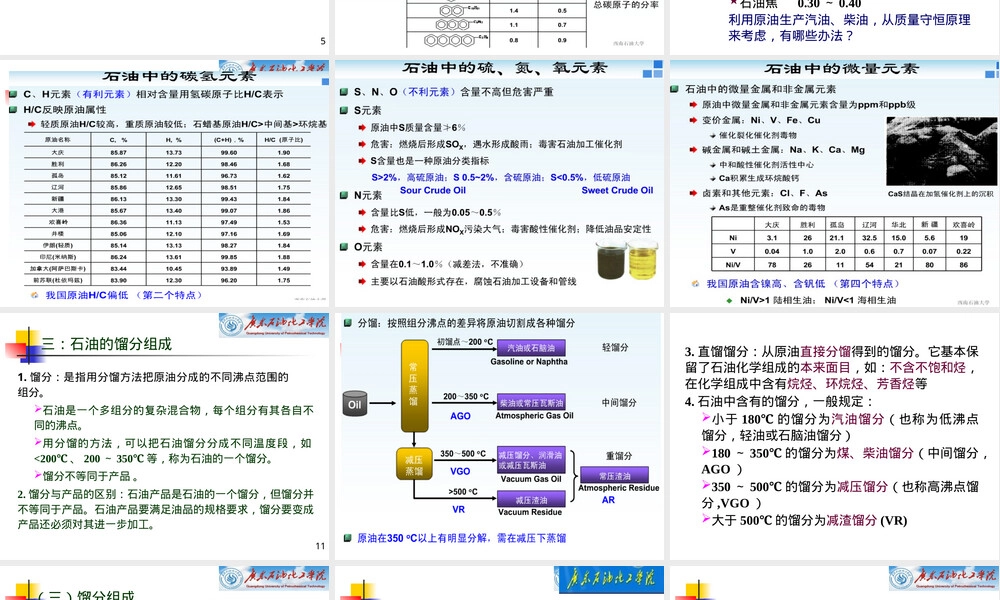The image size is (1000, 600).
Task: Click the 中间馏分 label
Action: pos(619,402)
